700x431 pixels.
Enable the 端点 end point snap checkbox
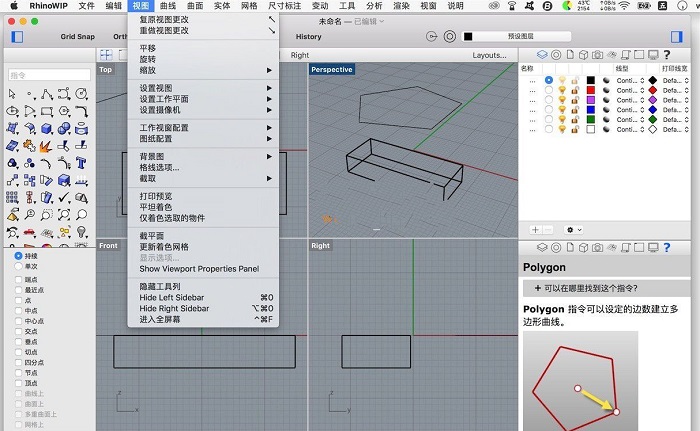[x=18, y=280]
